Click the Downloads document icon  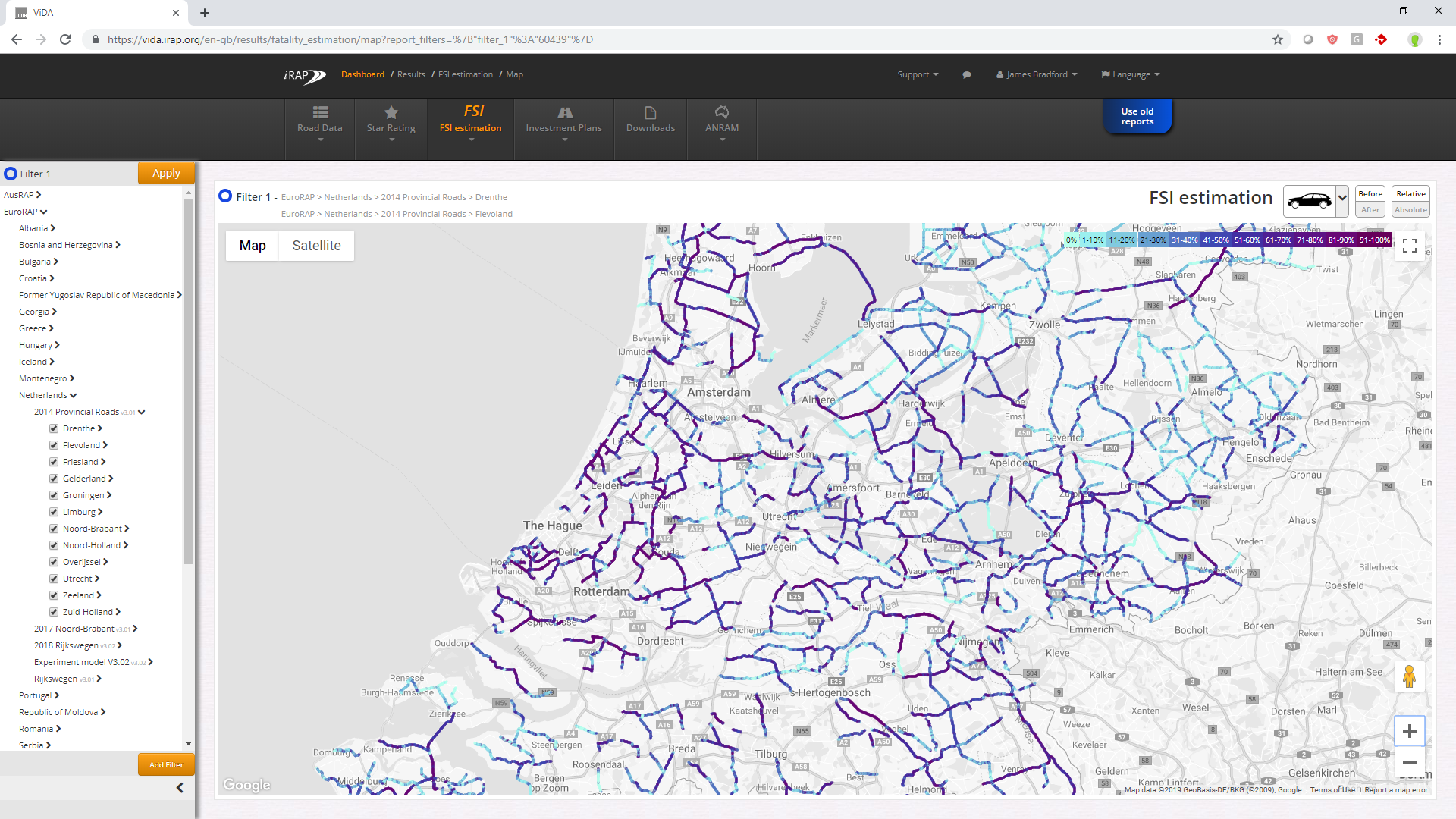pos(650,112)
